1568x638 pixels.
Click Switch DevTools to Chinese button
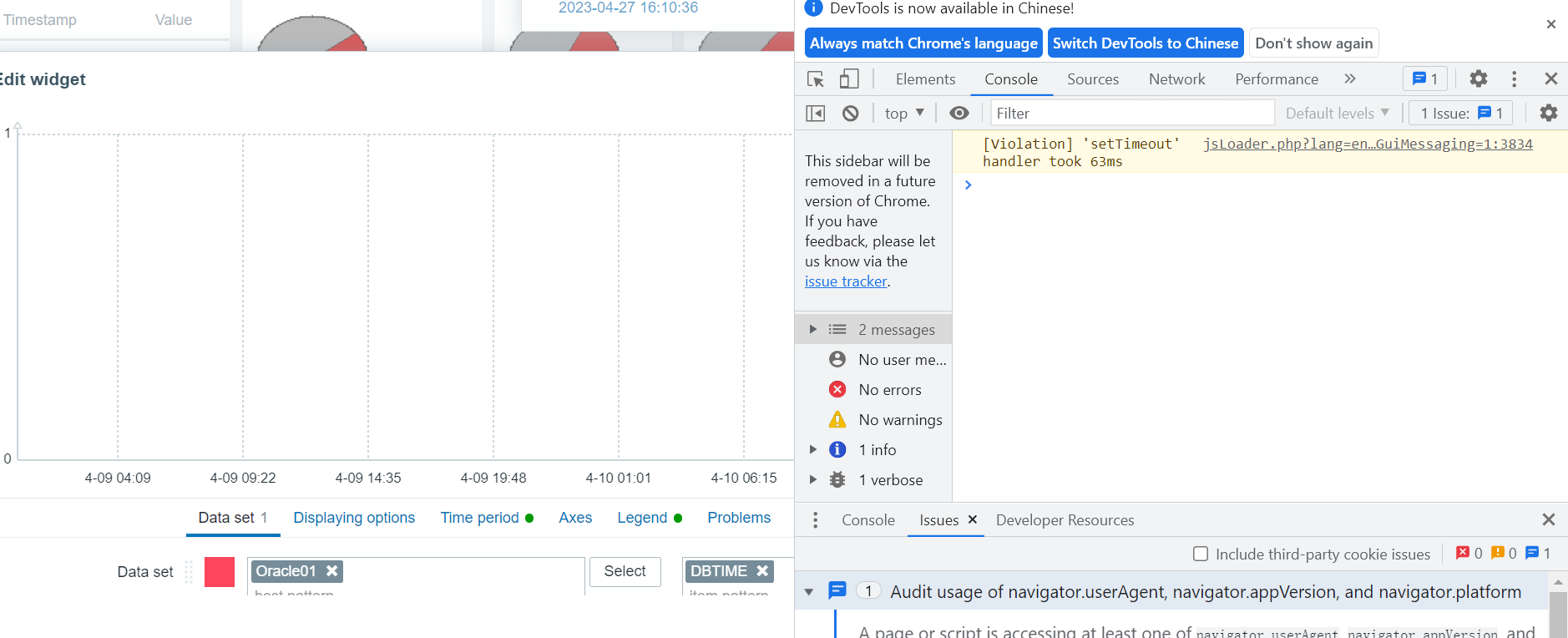pyautogui.click(x=1146, y=43)
